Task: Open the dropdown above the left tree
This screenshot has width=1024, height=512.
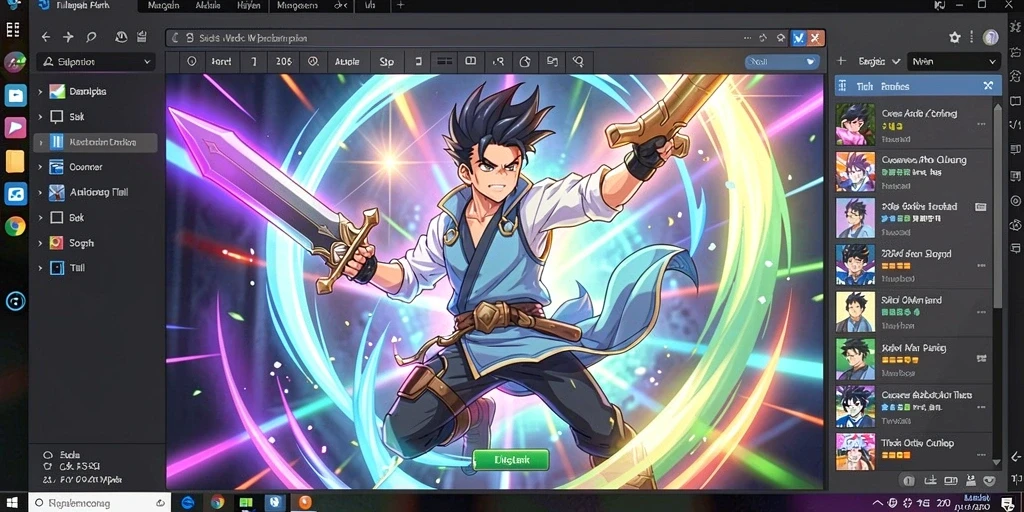Action: click(96, 62)
